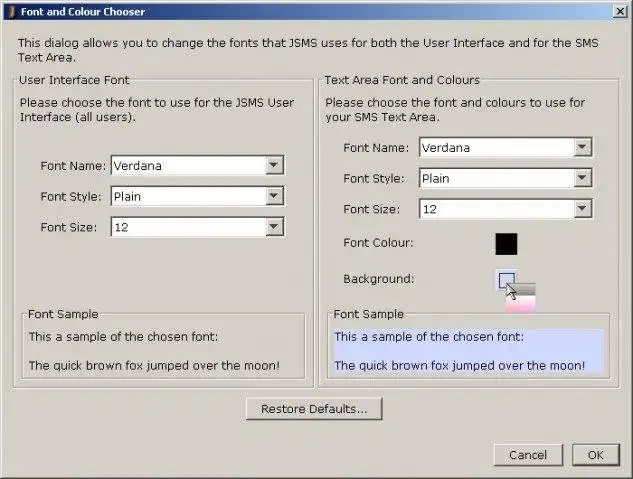Expand User Interface Font Name dropdown arrow
Viewport: 633px width, 479px height.
pos(274,166)
